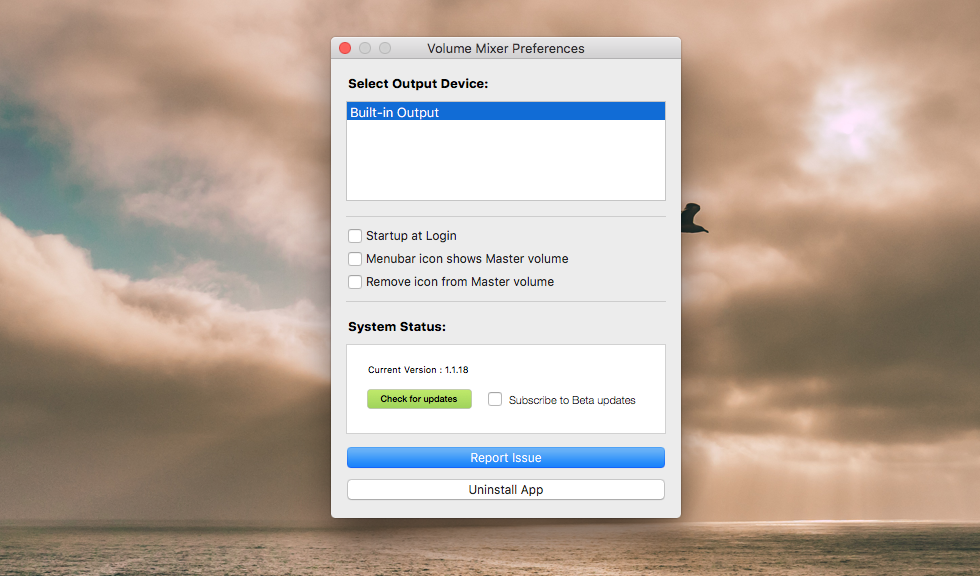Click the Select Output Device heading
Image resolution: width=980 pixels, height=576 pixels.
[x=418, y=84]
